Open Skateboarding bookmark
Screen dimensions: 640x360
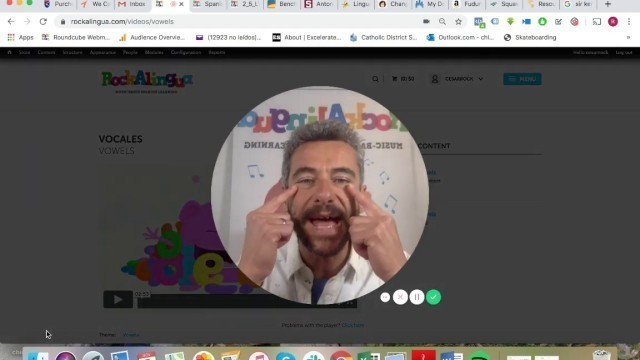click(x=530, y=38)
